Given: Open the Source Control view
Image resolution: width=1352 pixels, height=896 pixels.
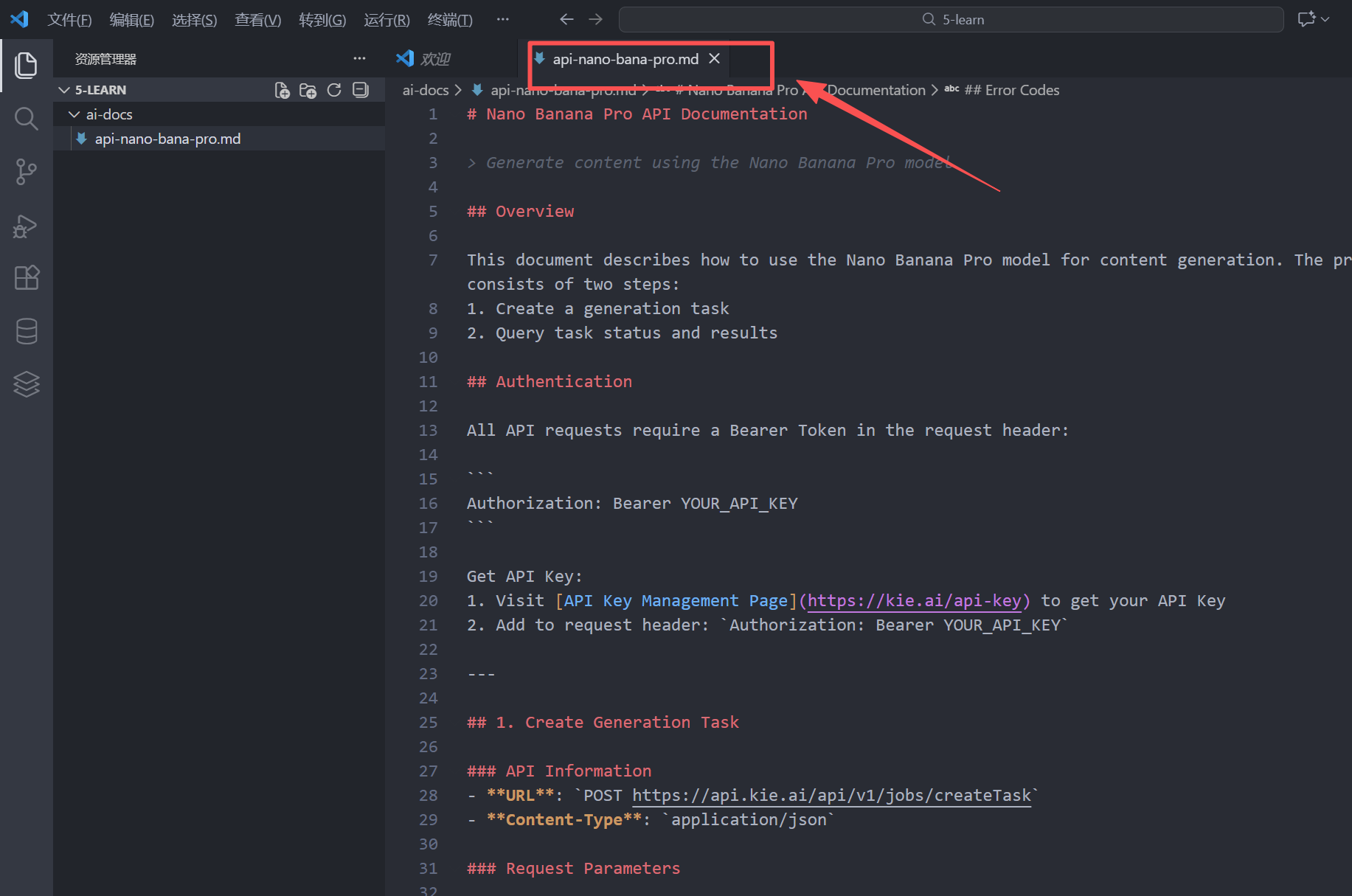Looking at the screenshot, I should coord(27,172).
